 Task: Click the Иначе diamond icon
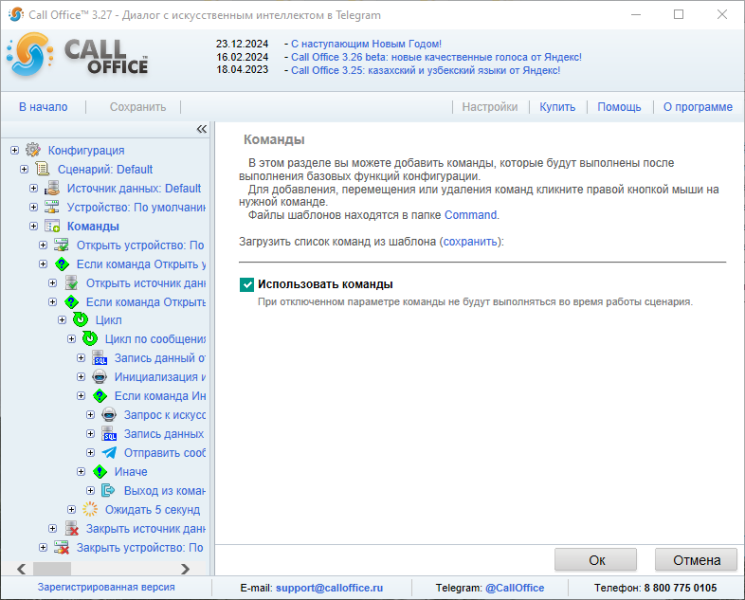[x=100, y=471]
